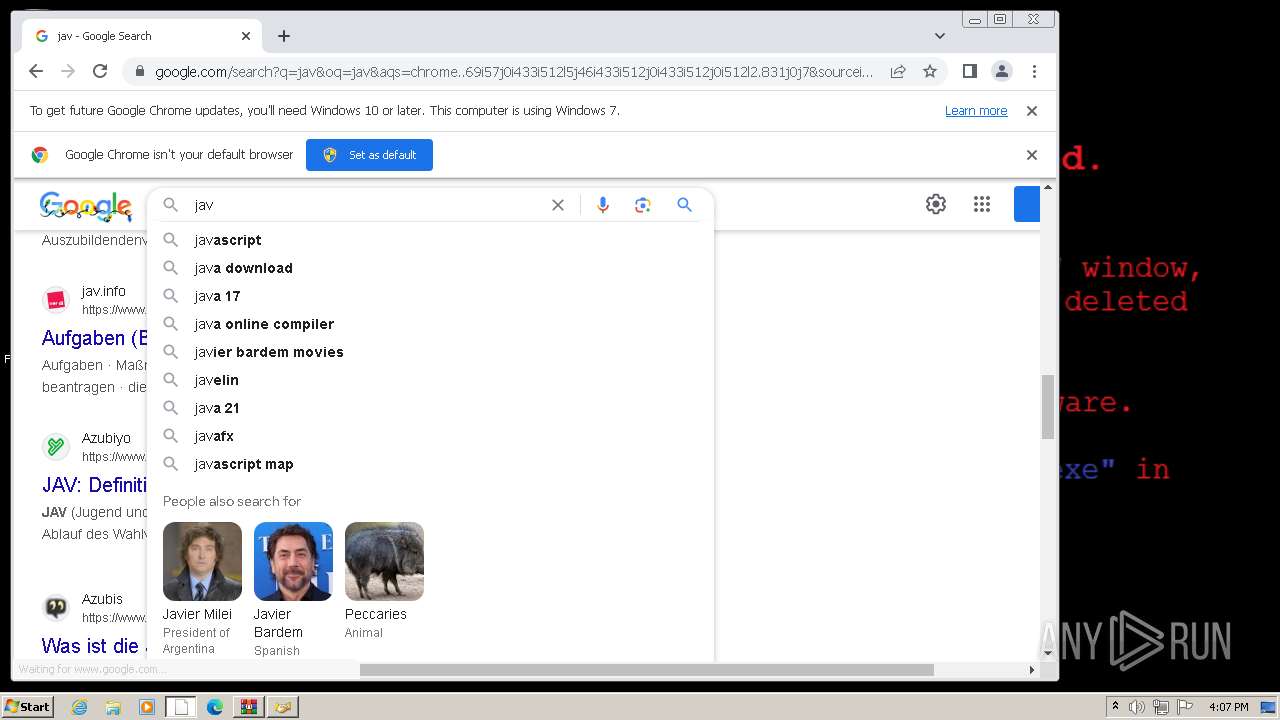Bookmark this page with the star icon
1280x720 pixels.
click(930, 71)
